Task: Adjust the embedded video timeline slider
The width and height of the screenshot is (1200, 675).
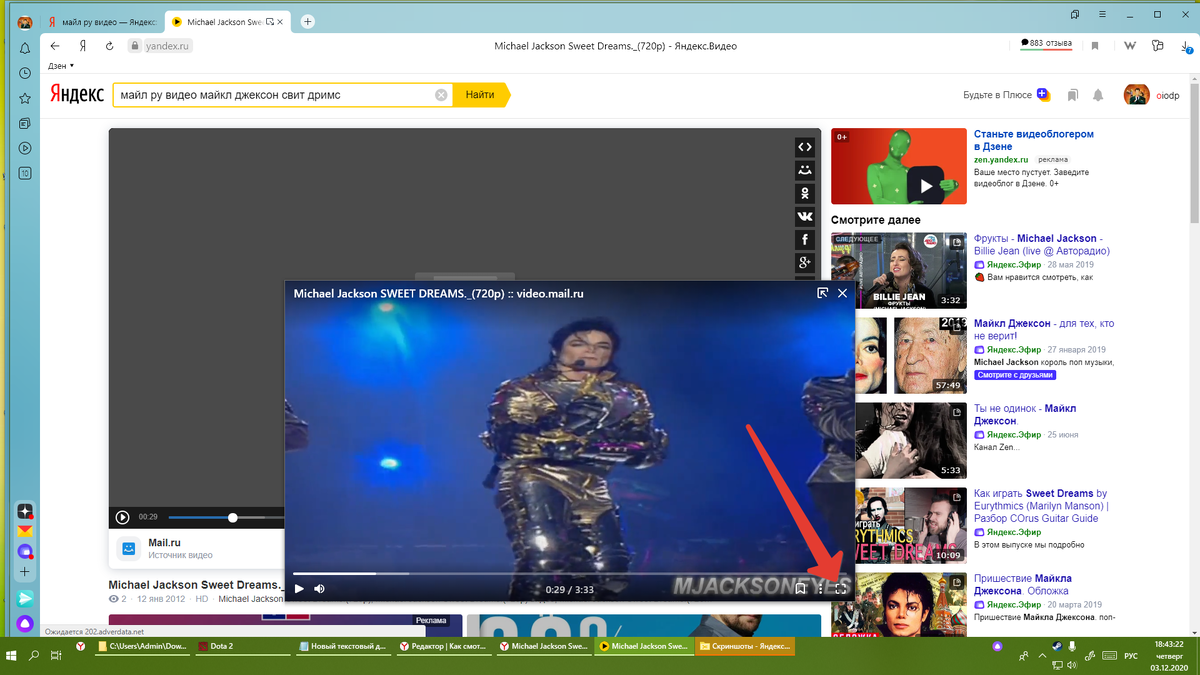Action: (233, 517)
